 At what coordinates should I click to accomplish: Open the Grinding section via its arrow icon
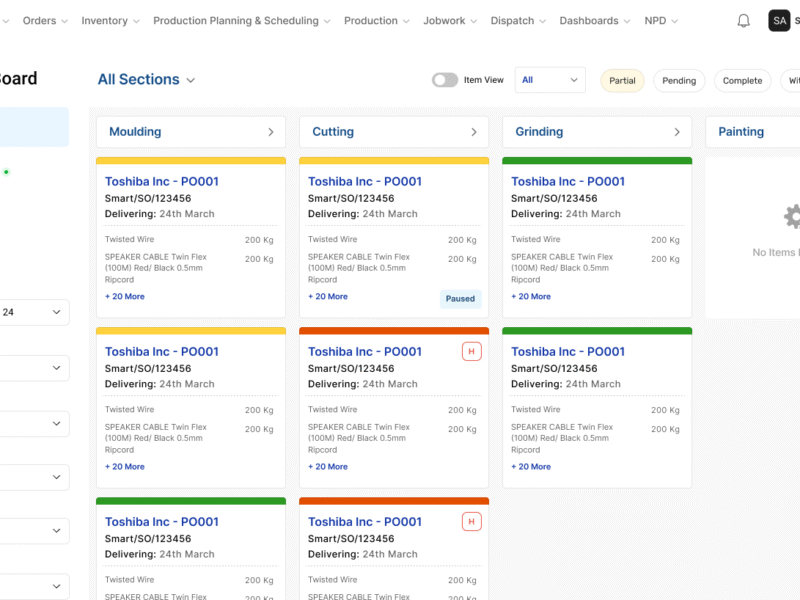677,131
